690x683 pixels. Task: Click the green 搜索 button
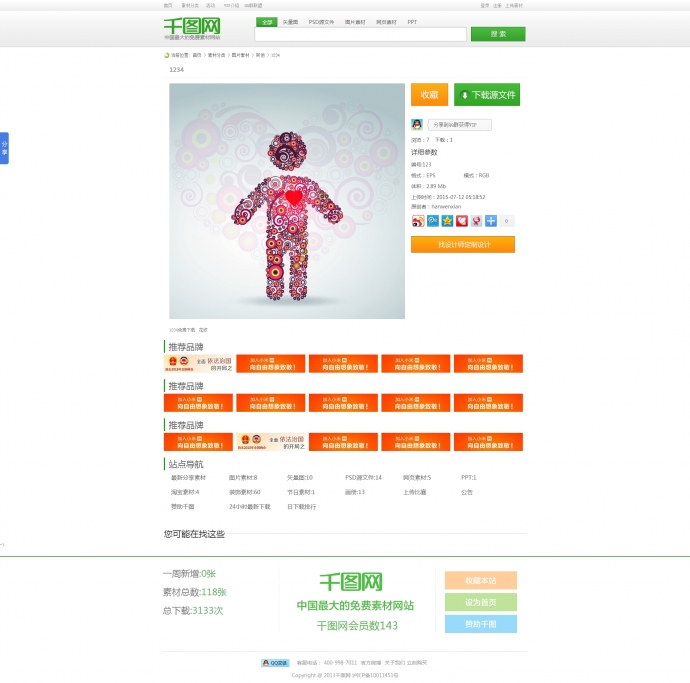click(498, 34)
